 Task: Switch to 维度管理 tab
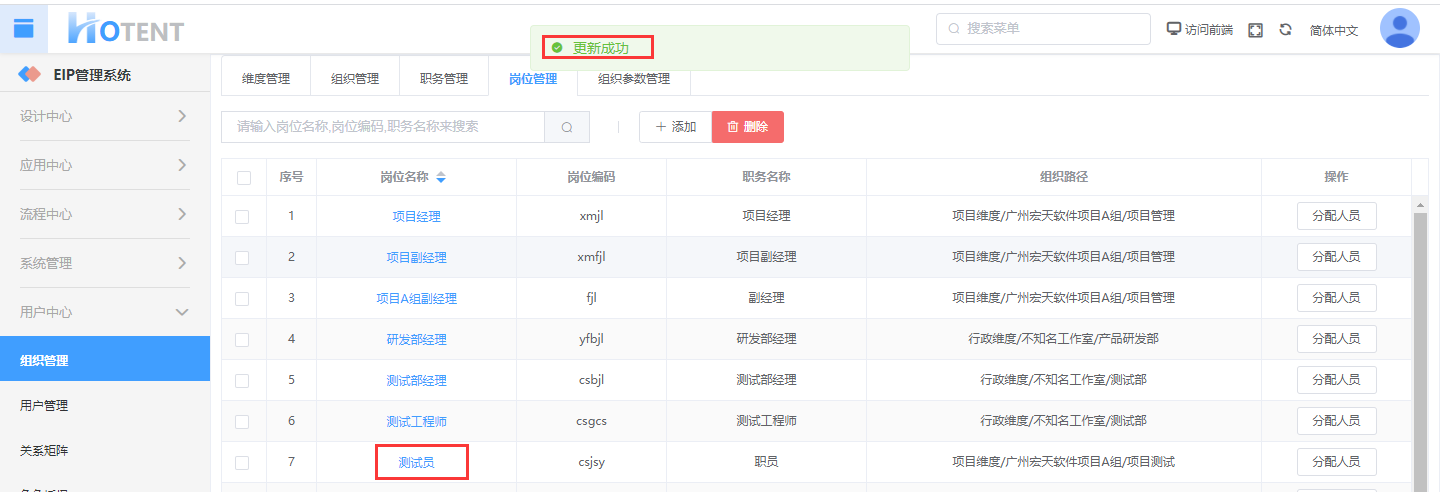click(x=266, y=78)
